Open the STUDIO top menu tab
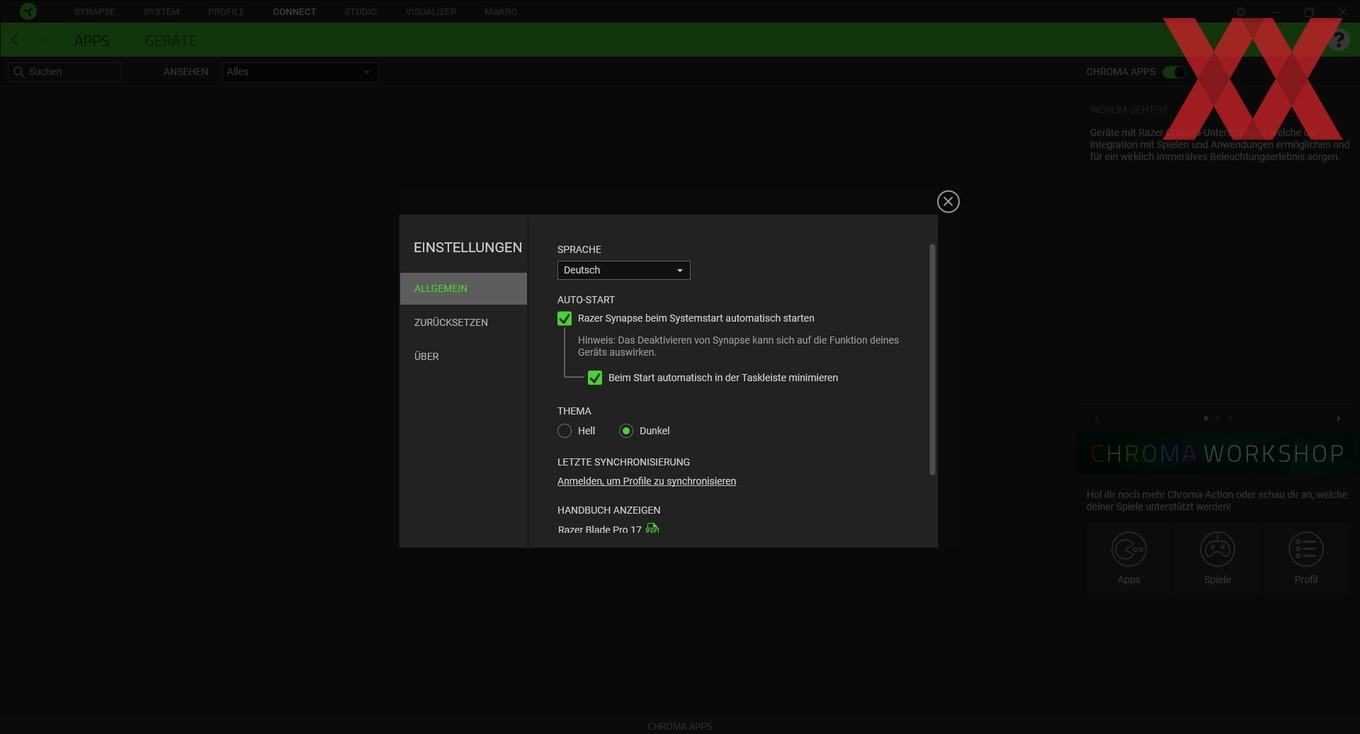The image size is (1360, 734). (360, 12)
